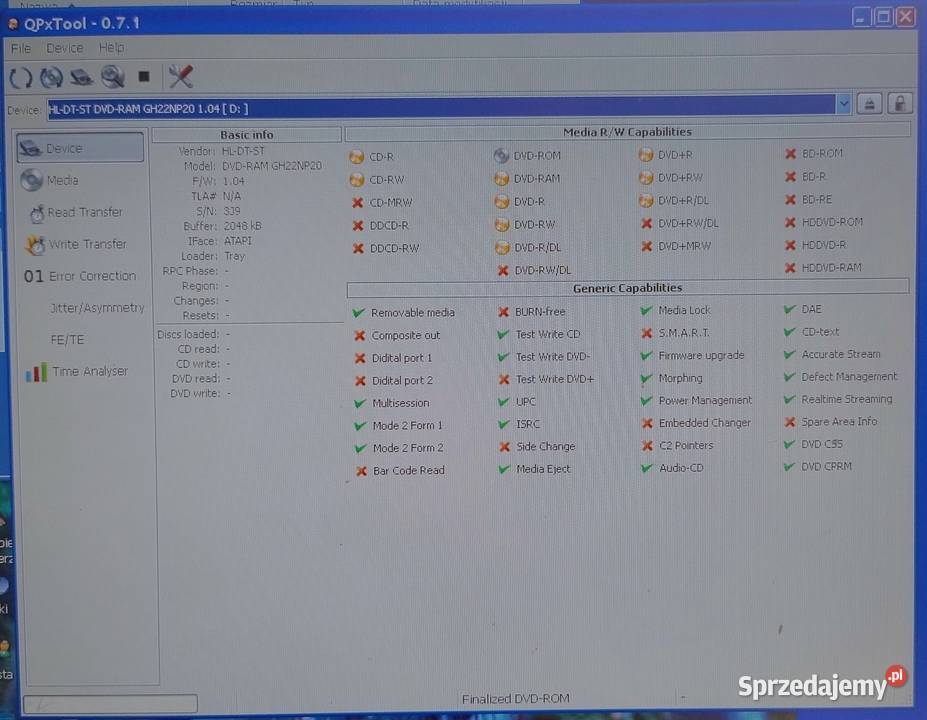Toggle the padlock tray lock button
This screenshot has height=720, width=927.
pyautogui.click(x=899, y=104)
